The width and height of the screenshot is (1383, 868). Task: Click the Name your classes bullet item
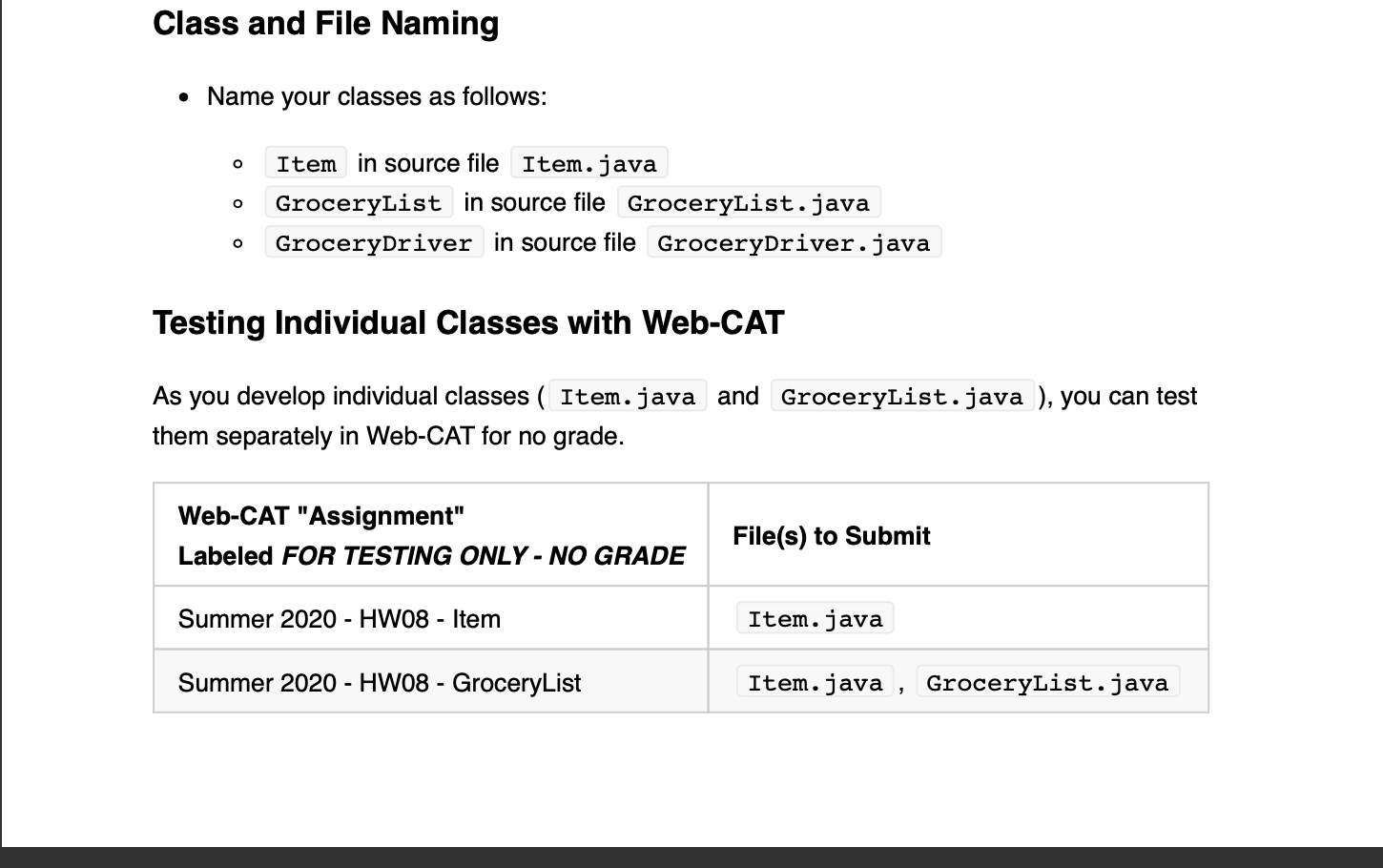[376, 96]
